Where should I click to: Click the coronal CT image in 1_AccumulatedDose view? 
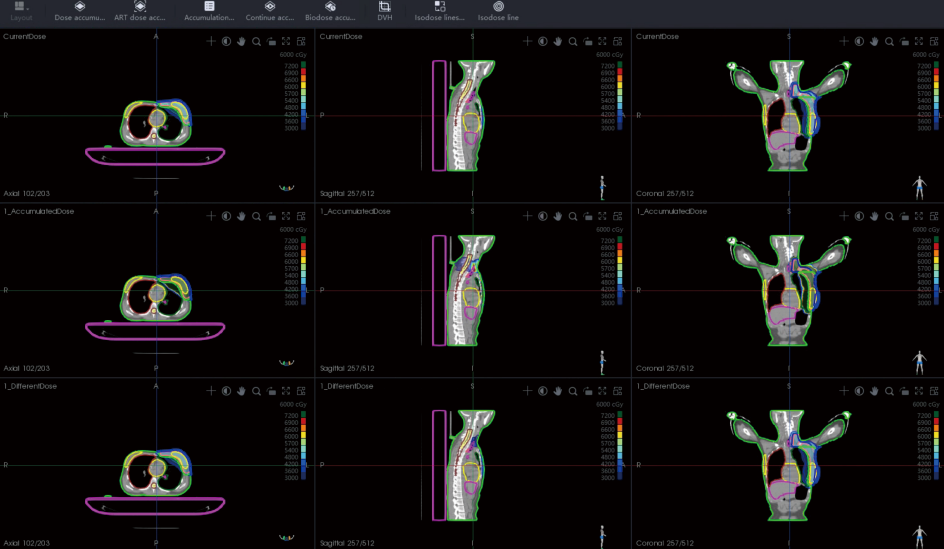(x=787, y=290)
